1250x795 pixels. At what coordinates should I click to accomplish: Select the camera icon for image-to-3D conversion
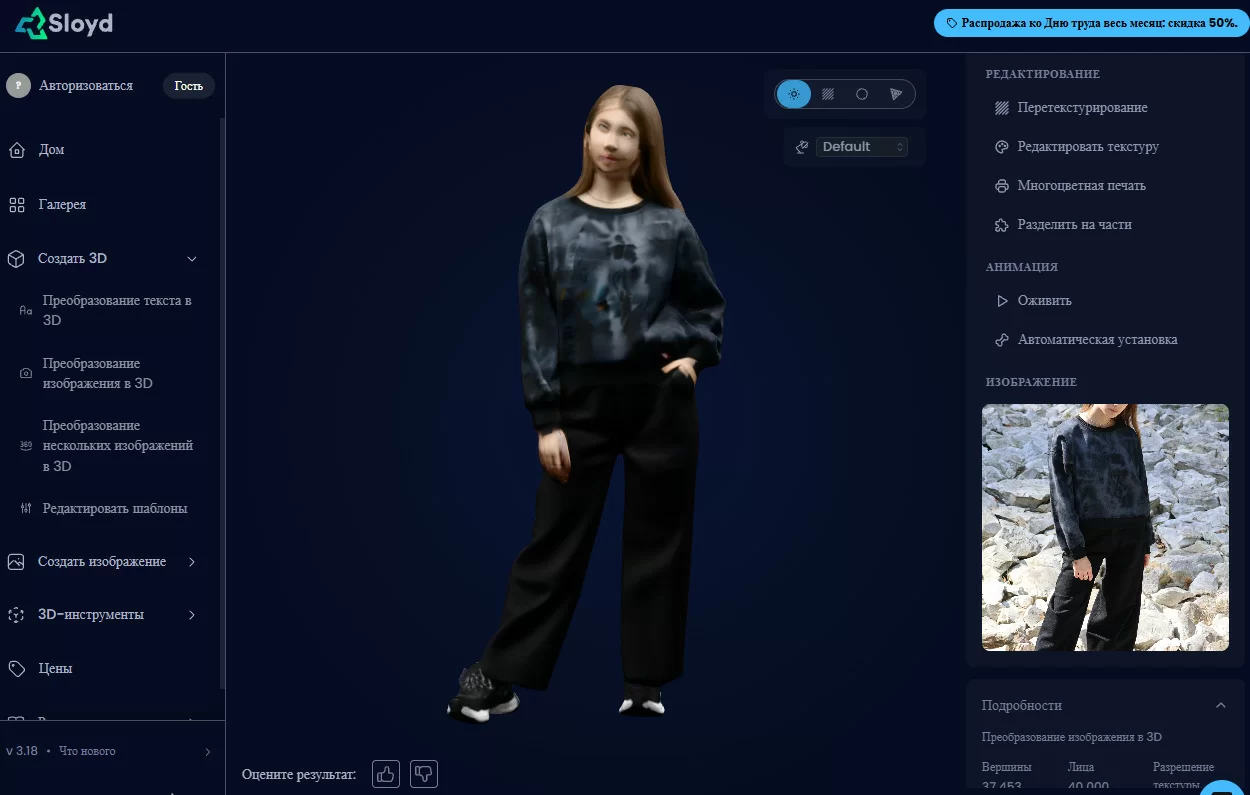coord(26,373)
